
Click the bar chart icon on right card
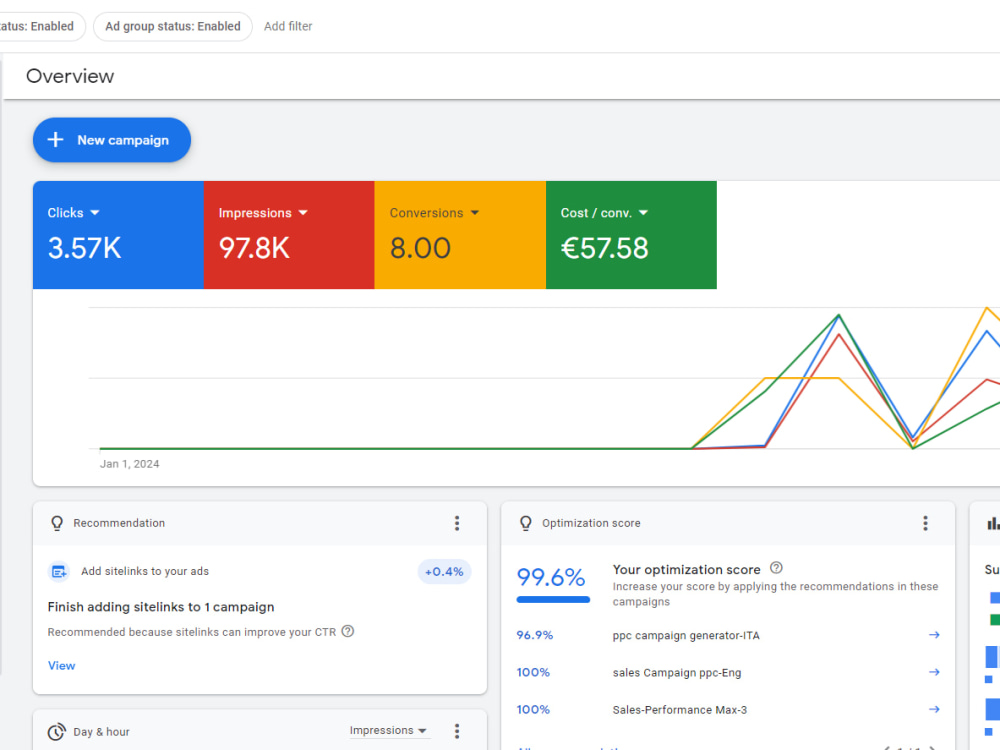pos(993,523)
